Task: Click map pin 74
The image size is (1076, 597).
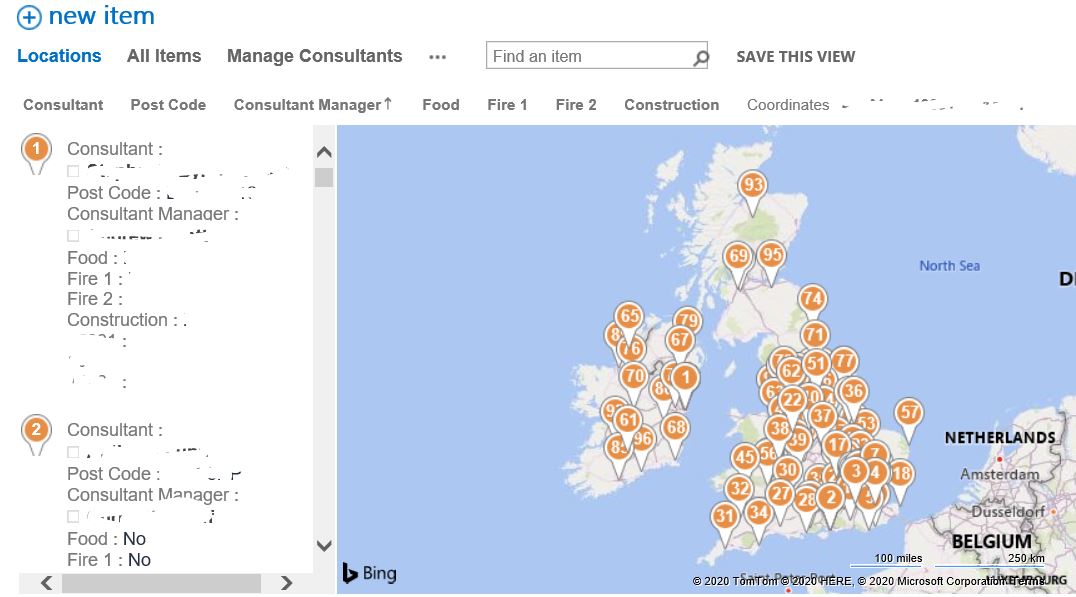Action: (812, 299)
